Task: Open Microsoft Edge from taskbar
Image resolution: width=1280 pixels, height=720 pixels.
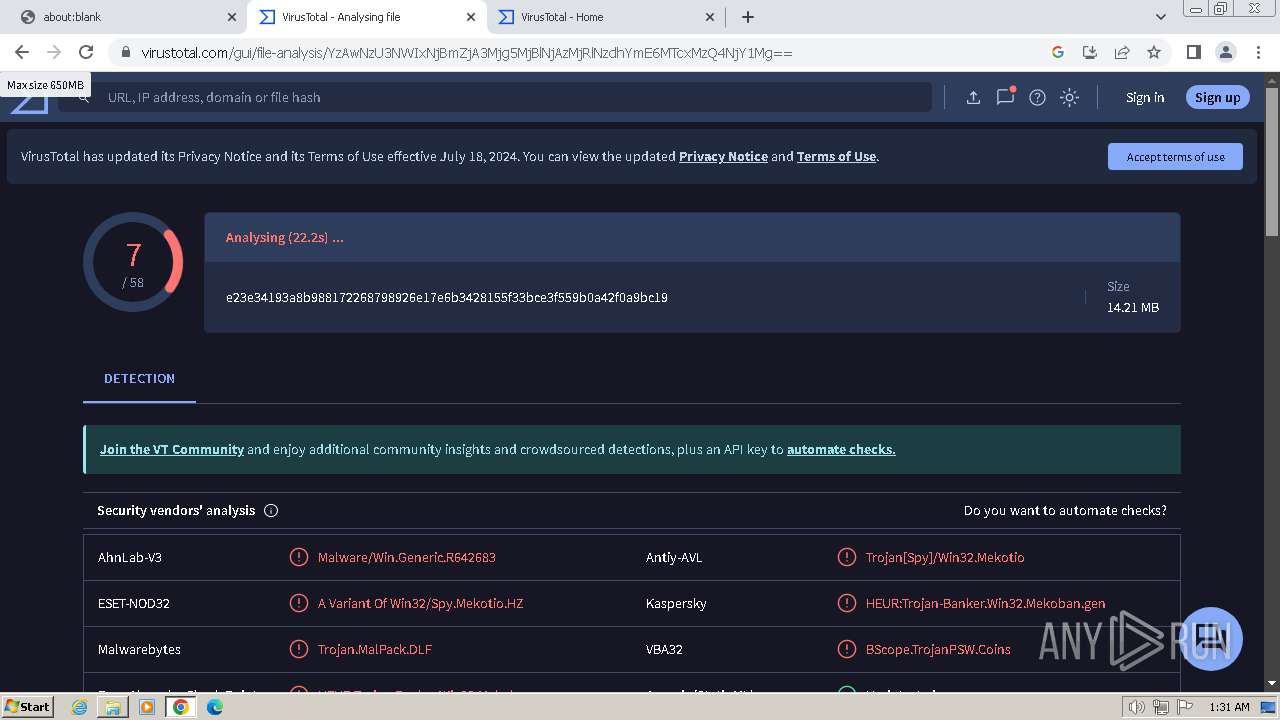Action: (214, 707)
